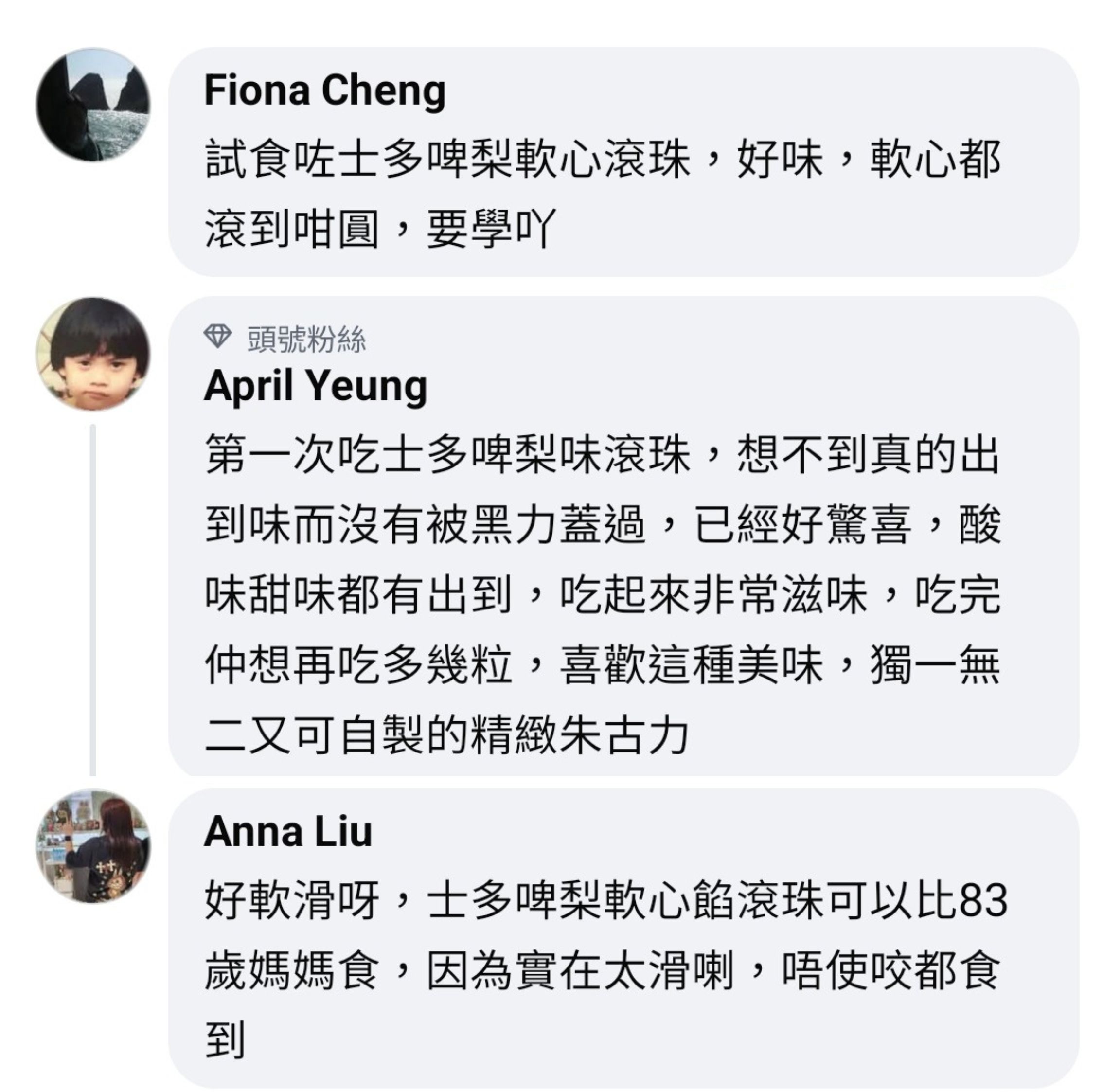Image resolution: width=1103 pixels, height=1092 pixels.
Task: Open the April Yeung name link
Action: tap(315, 387)
